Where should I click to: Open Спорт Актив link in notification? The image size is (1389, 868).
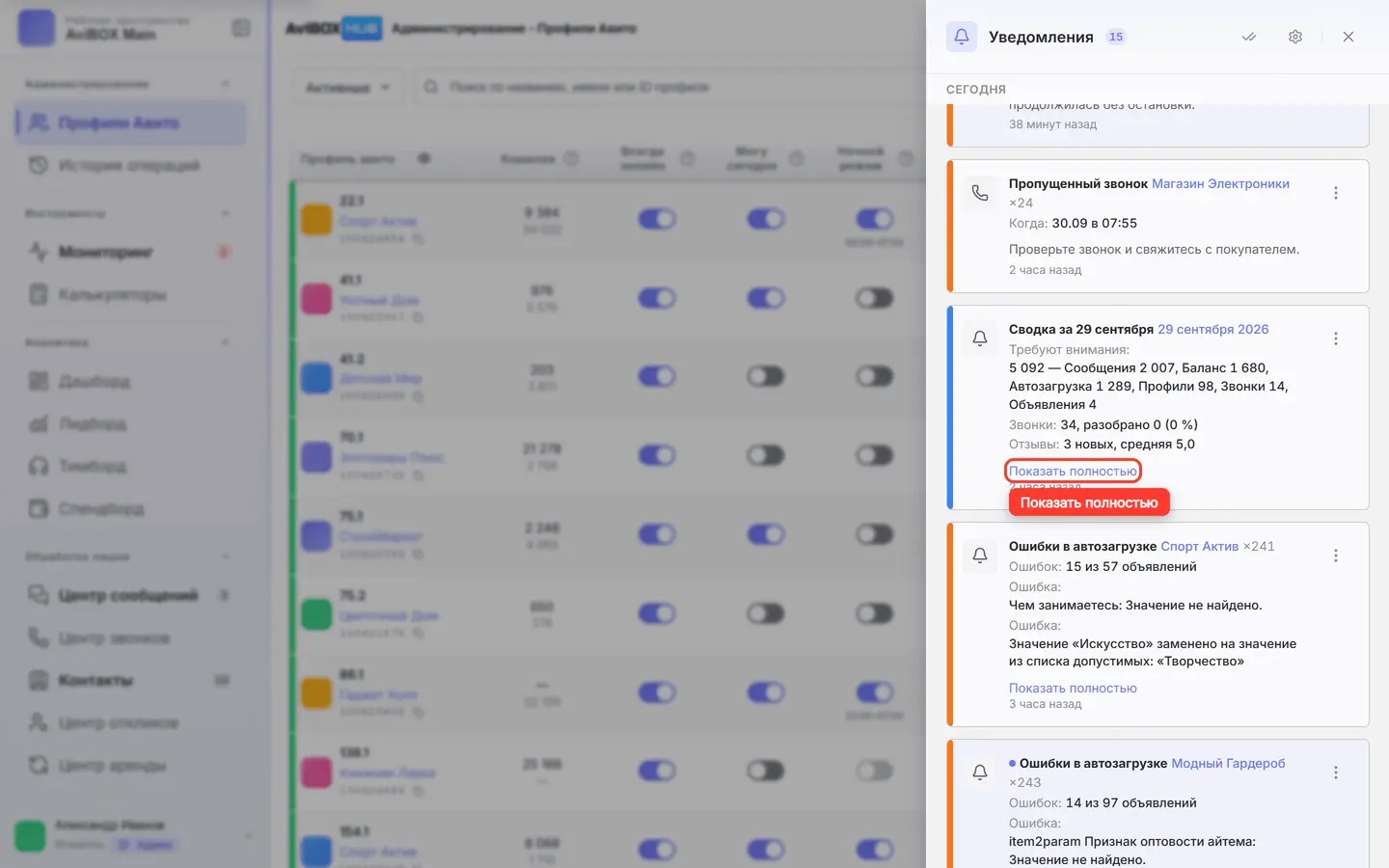(x=1199, y=546)
